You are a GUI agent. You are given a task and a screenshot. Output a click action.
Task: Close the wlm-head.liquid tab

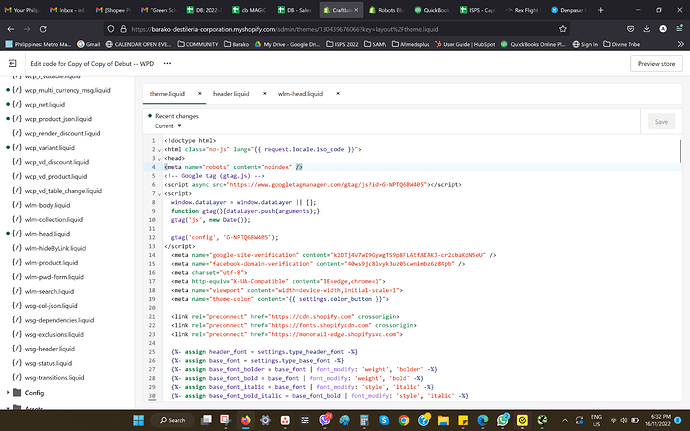[x=336, y=93]
